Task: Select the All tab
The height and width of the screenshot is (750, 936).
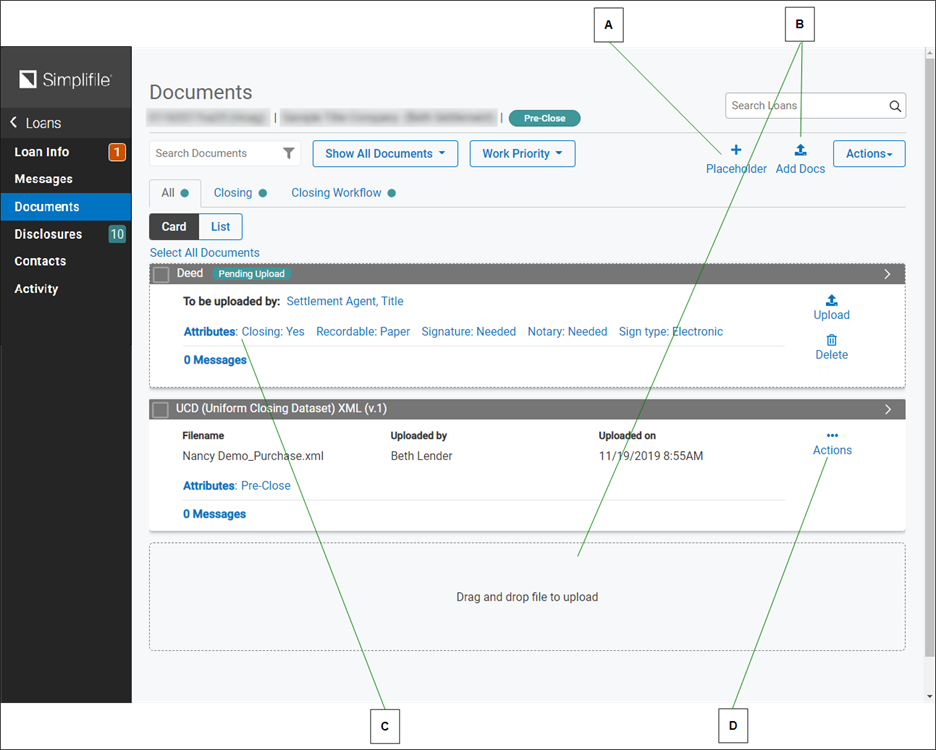Action: [x=175, y=193]
